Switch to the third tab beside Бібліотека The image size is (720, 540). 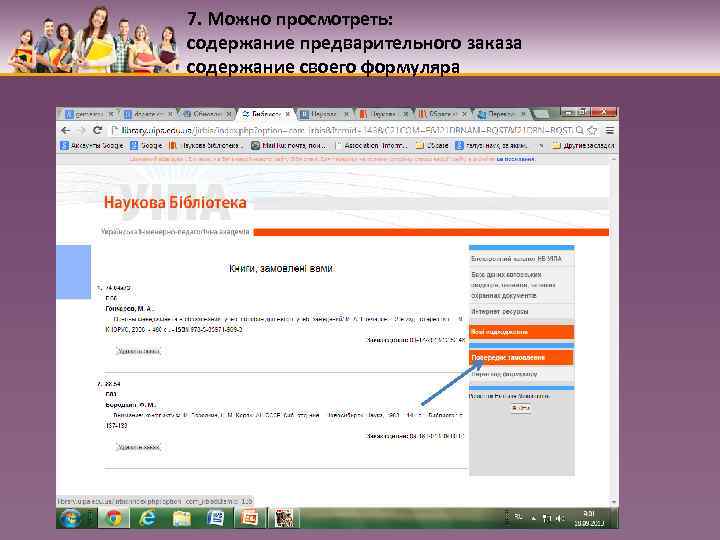[207, 114]
